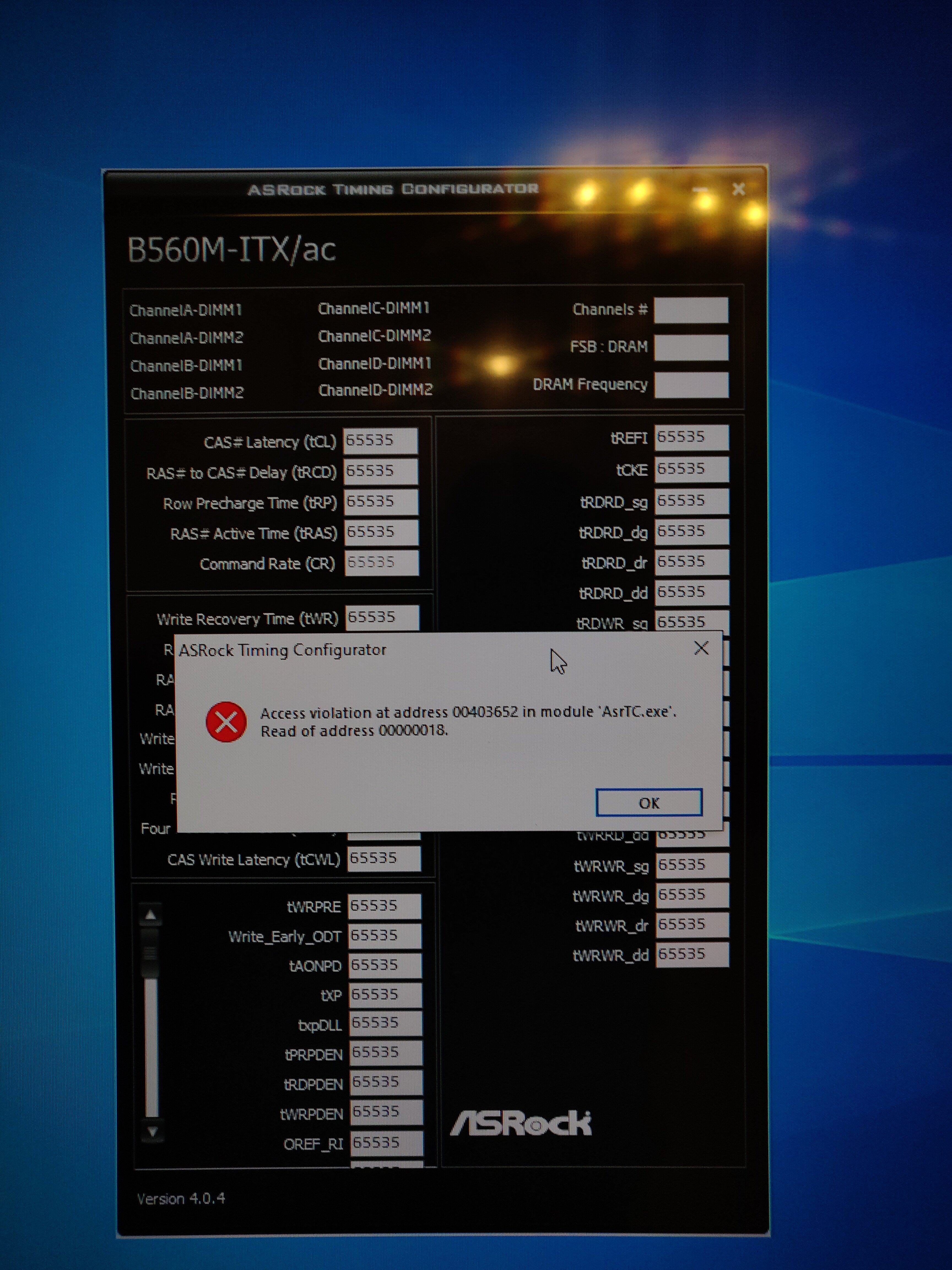This screenshot has width=952, height=1270.
Task: Click the ChannelB-DIMM1 label
Action: [186, 365]
